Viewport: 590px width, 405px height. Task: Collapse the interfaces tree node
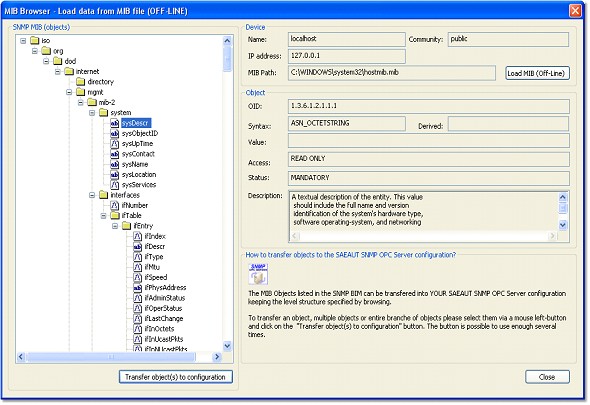tap(92, 195)
